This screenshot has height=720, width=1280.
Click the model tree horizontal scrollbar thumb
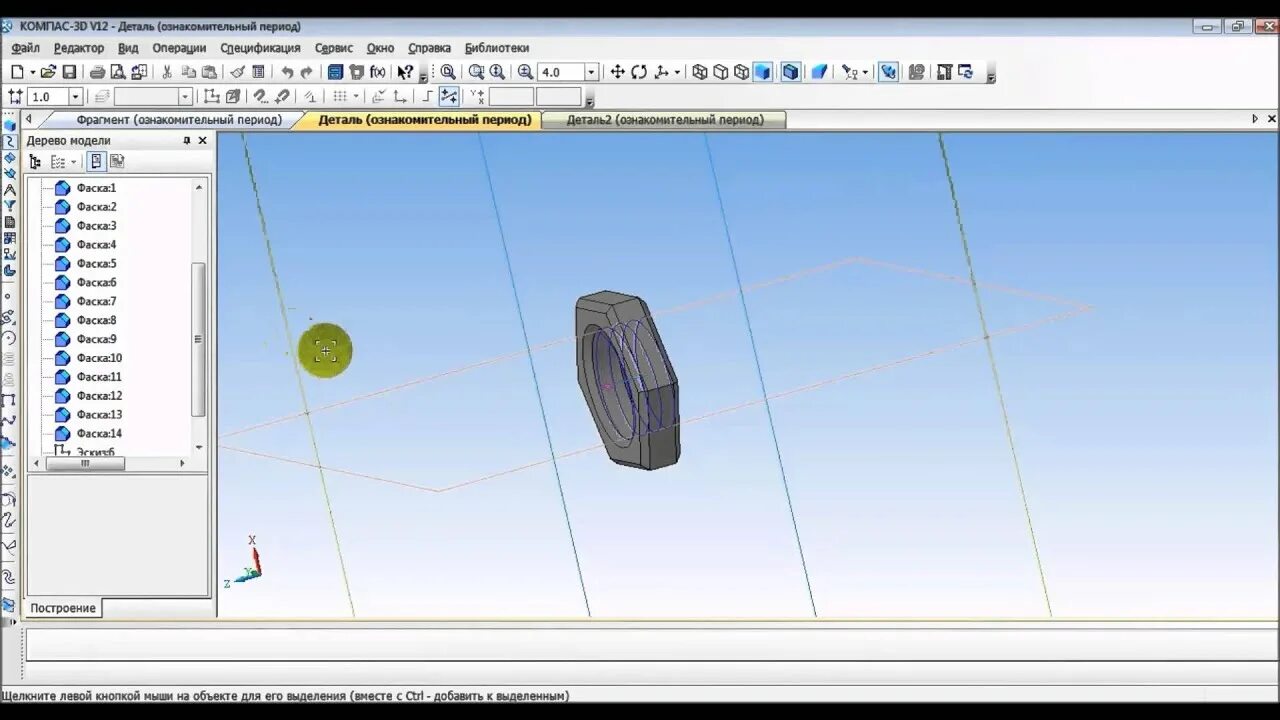85,463
